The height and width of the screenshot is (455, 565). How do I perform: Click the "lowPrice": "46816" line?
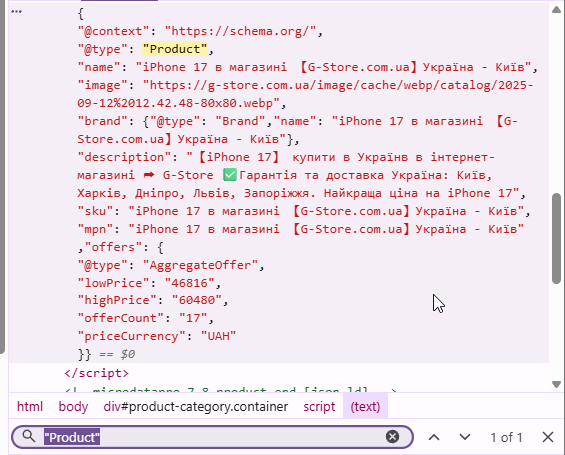pos(149,283)
